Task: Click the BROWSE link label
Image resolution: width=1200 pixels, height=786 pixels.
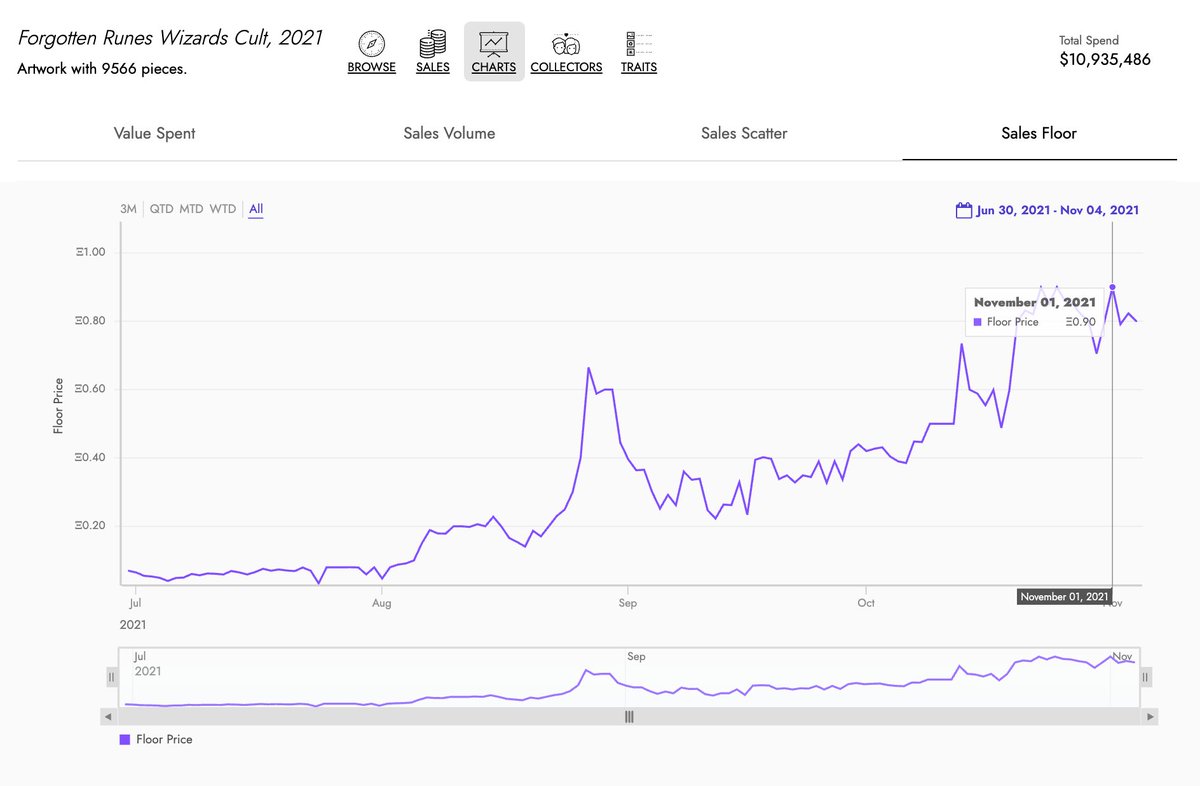Action: click(x=372, y=67)
